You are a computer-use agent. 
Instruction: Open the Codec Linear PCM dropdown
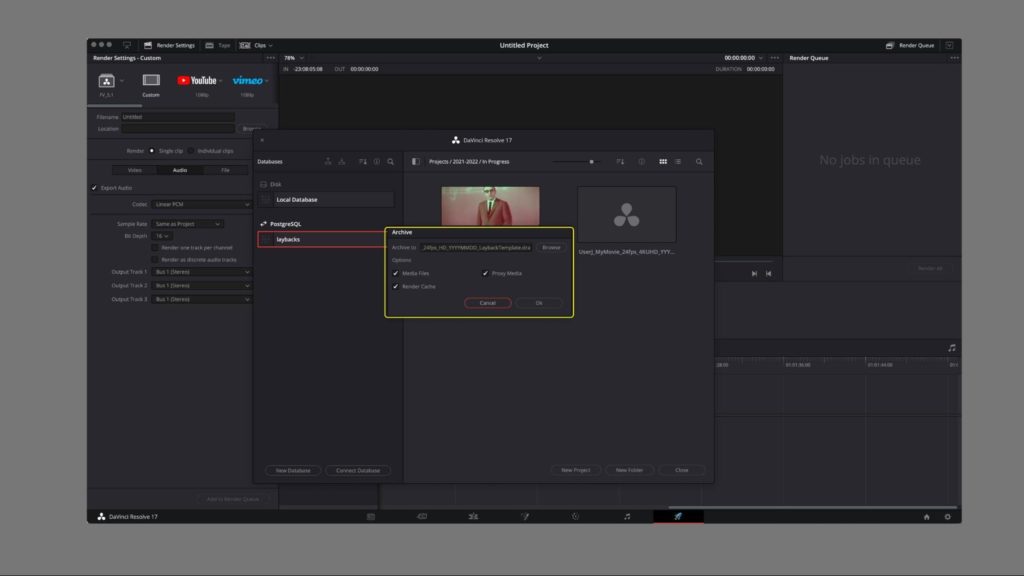pyautogui.click(x=201, y=204)
